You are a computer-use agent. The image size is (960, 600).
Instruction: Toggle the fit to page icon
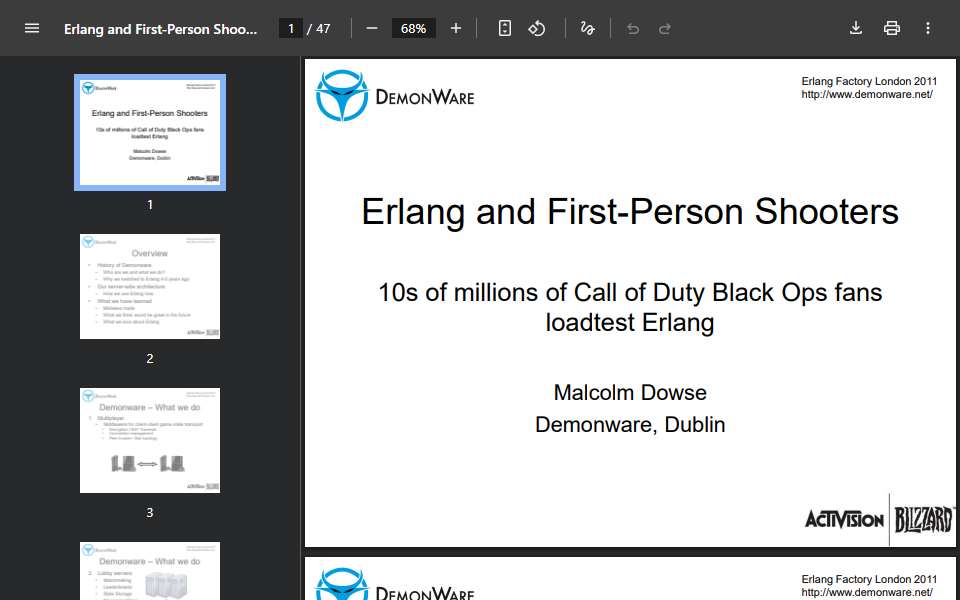click(x=504, y=28)
